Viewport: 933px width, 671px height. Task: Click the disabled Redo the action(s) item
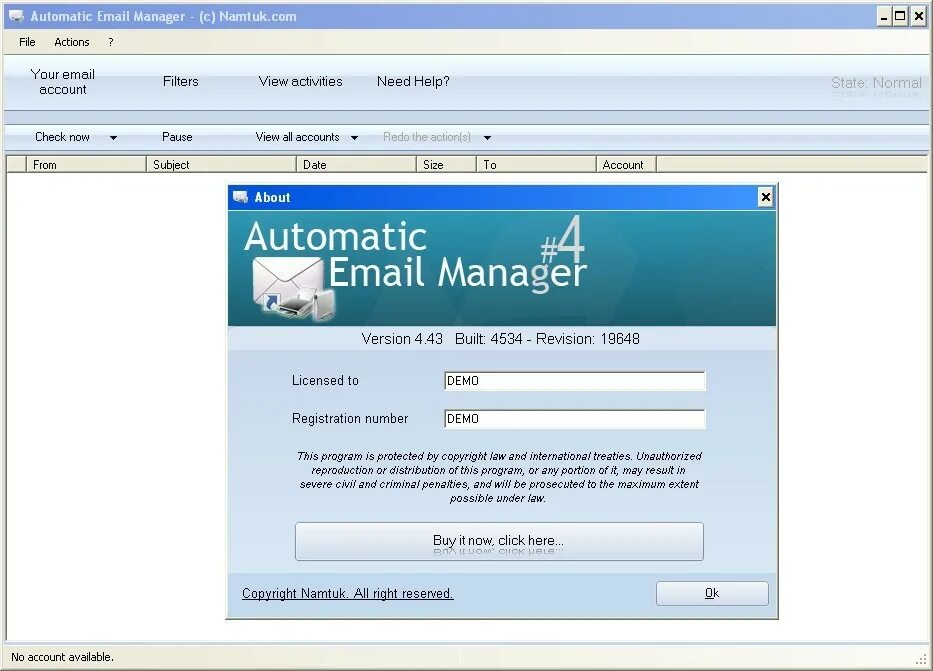click(427, 137)
